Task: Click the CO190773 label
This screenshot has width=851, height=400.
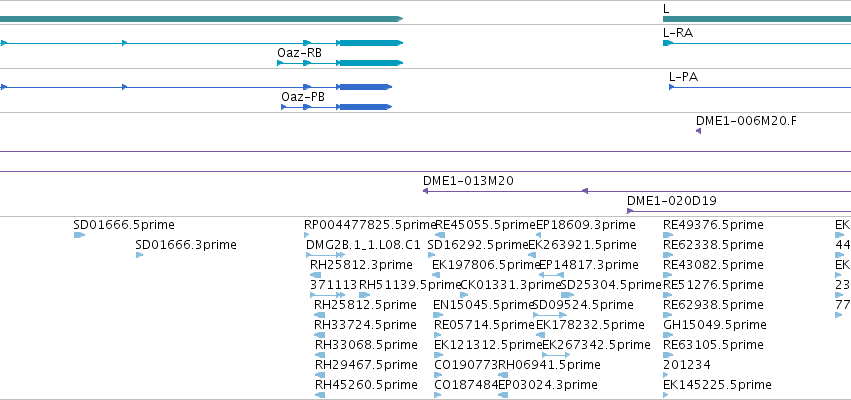Action: 466,365
